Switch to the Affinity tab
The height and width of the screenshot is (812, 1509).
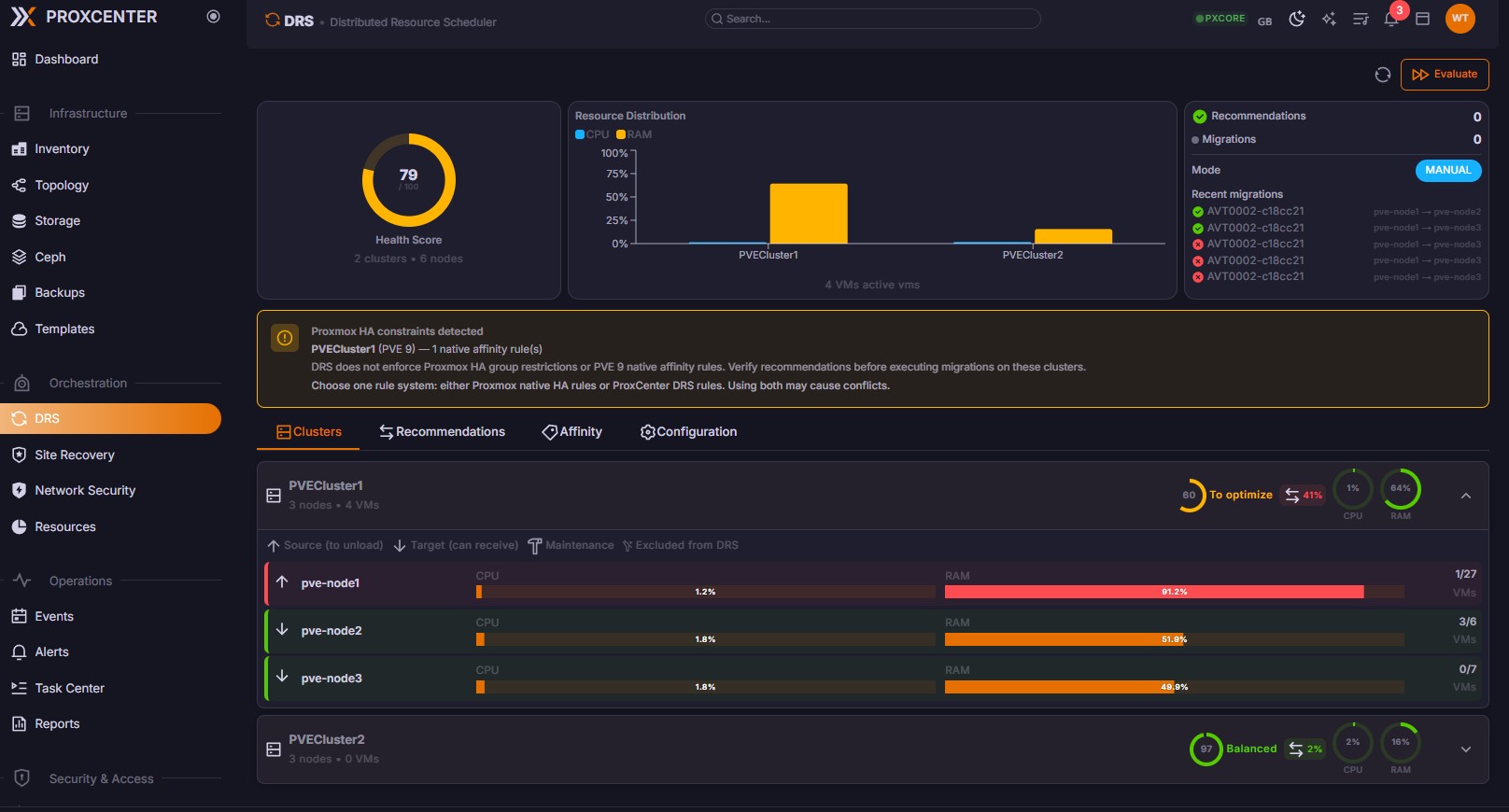coord(571,431)
